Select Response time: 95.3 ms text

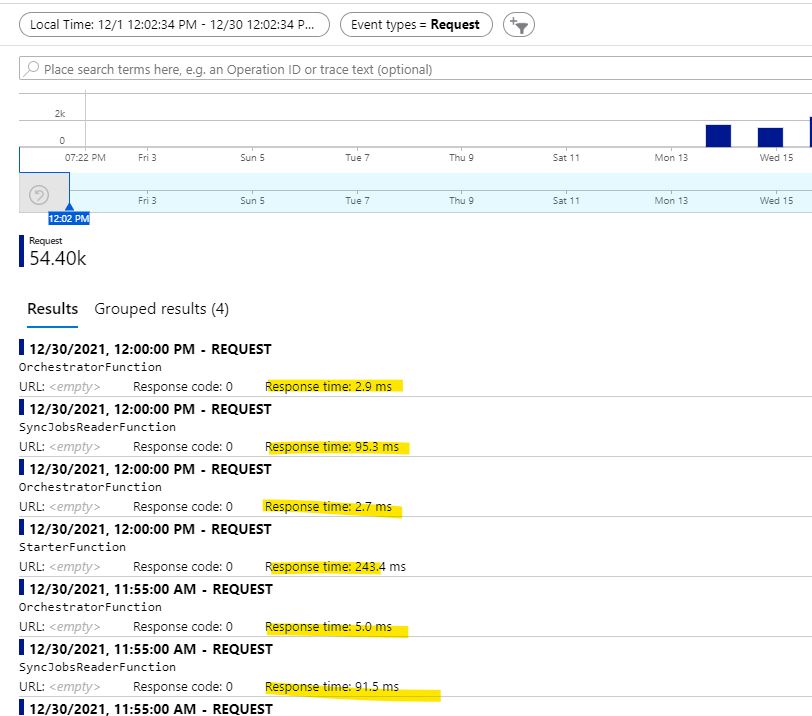332,447
